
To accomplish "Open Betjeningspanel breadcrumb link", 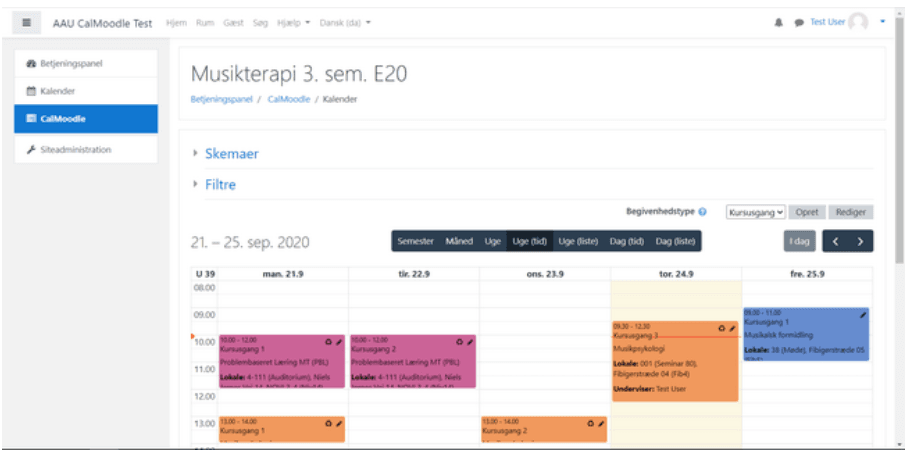I will (222, 99).
